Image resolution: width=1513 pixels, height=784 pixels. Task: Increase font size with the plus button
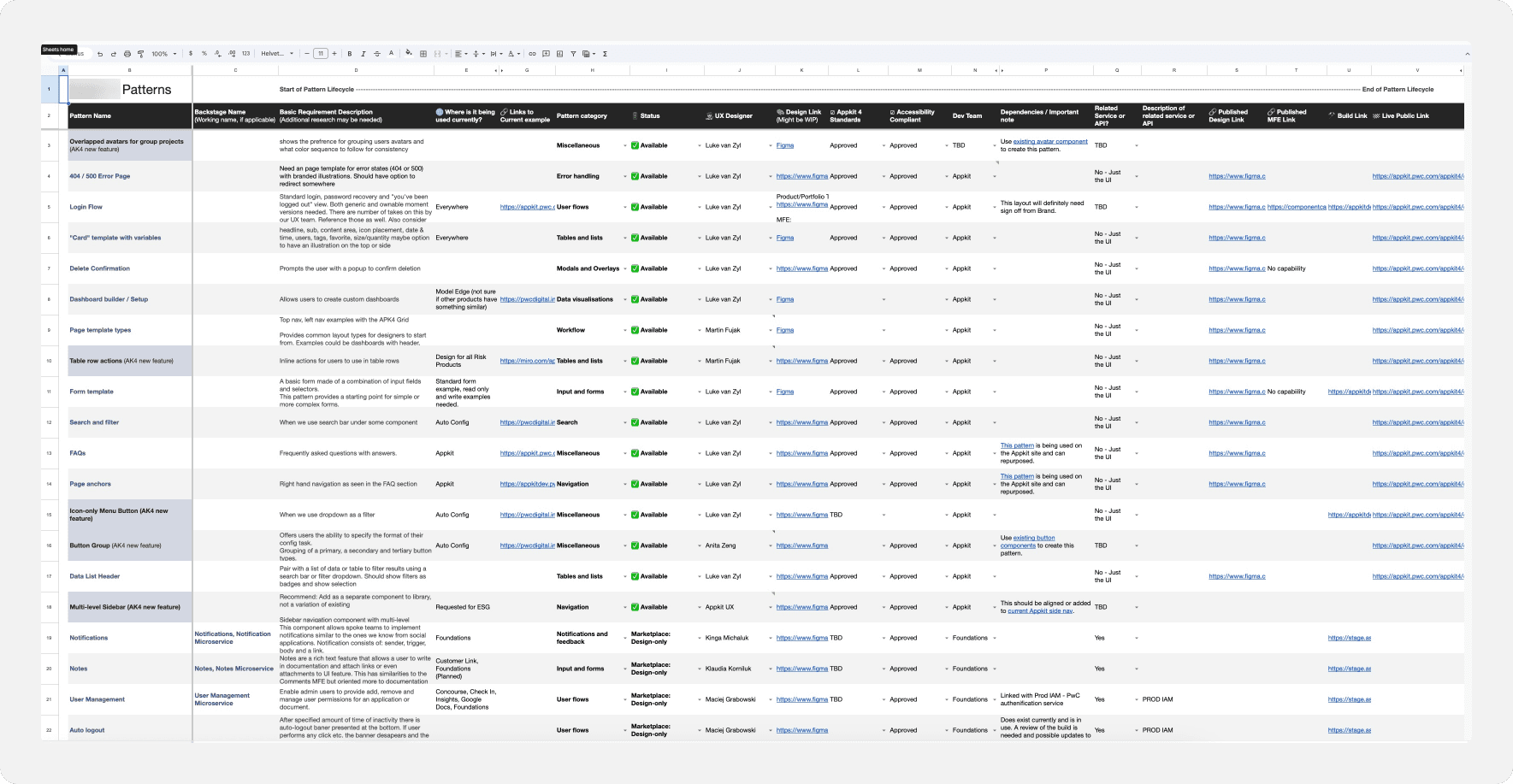click(x=334, y=54)
